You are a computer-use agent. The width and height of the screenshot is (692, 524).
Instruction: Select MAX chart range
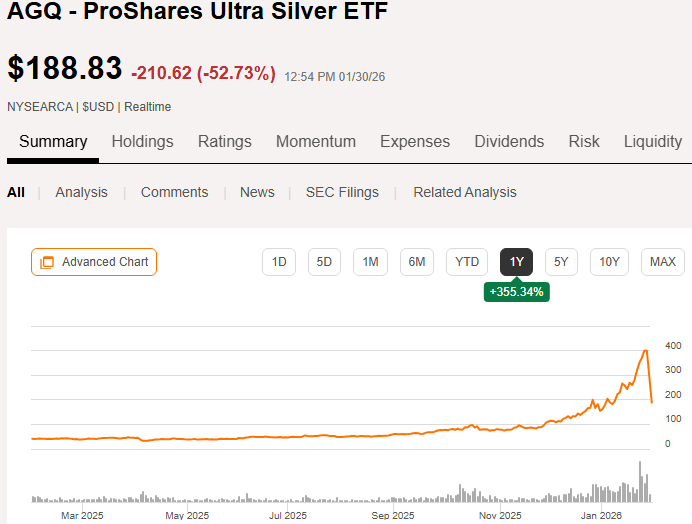point(663,262)
